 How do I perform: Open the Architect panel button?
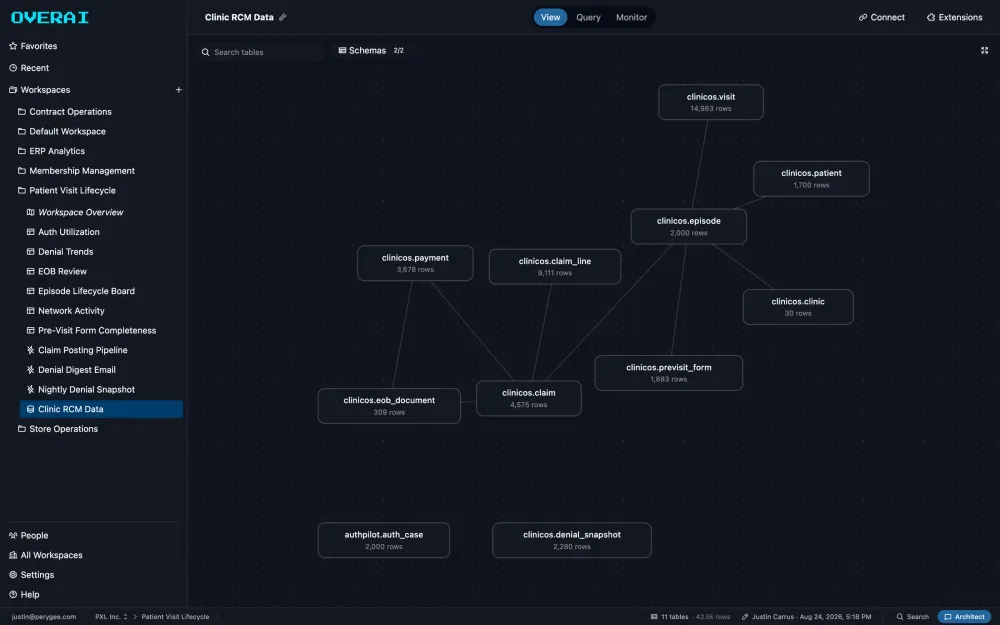coord(964,617)
